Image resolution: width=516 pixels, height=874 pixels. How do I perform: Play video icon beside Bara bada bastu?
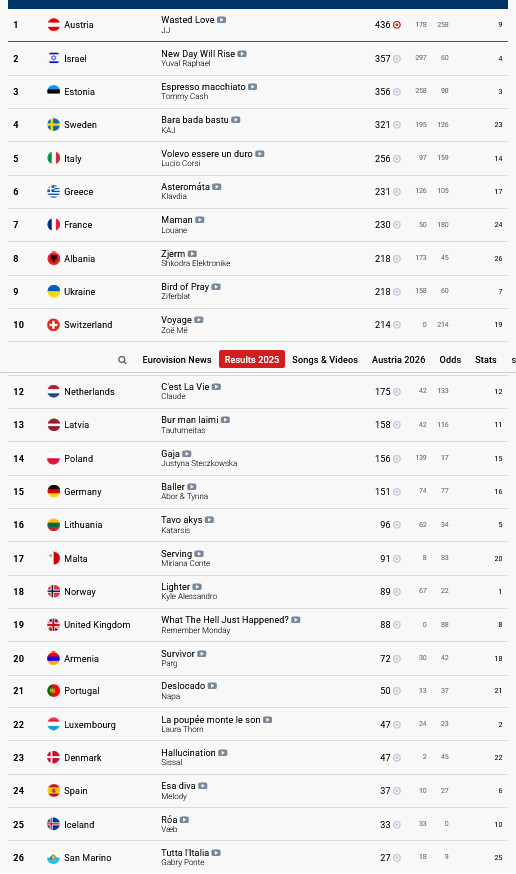point(236,120)
